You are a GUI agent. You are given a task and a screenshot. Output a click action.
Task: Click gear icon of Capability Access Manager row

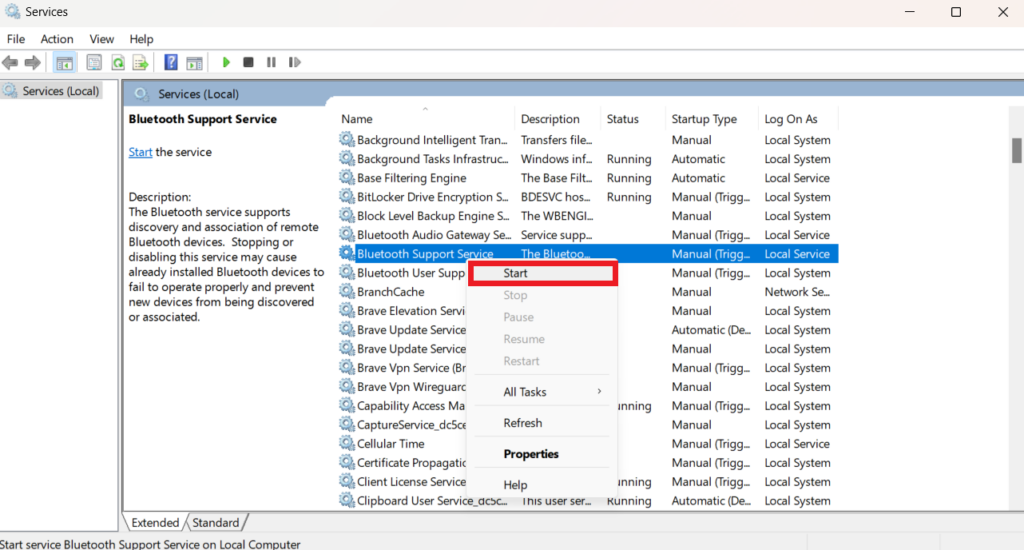click(x=347, y=405)
